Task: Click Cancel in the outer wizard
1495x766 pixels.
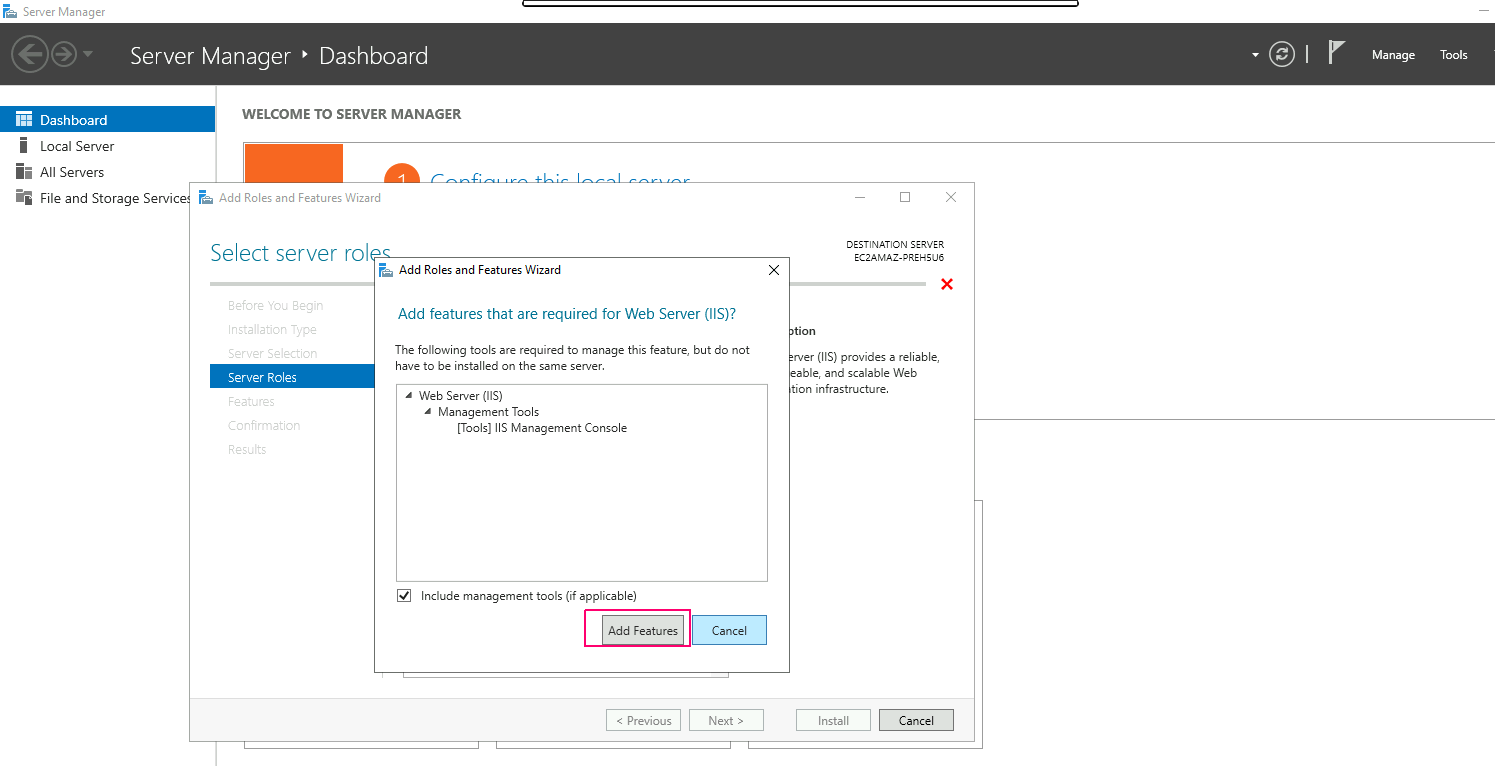Action: click(x=916, y=720)
